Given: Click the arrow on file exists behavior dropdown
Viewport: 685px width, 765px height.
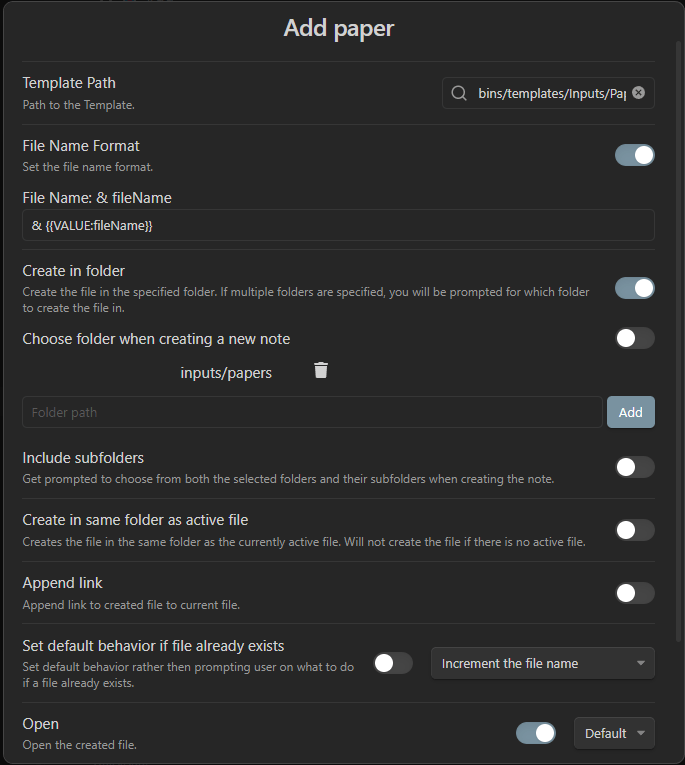Looking at the screenshot, I should pyautogui.click(x=641, y=663).
